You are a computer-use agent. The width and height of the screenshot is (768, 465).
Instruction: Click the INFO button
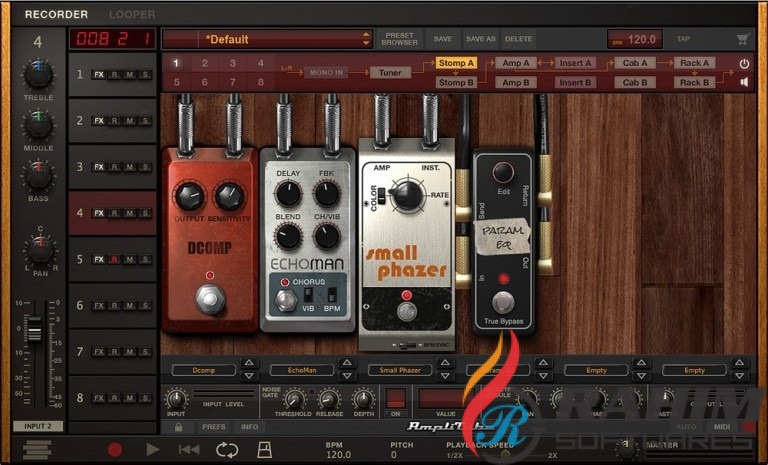249,427
